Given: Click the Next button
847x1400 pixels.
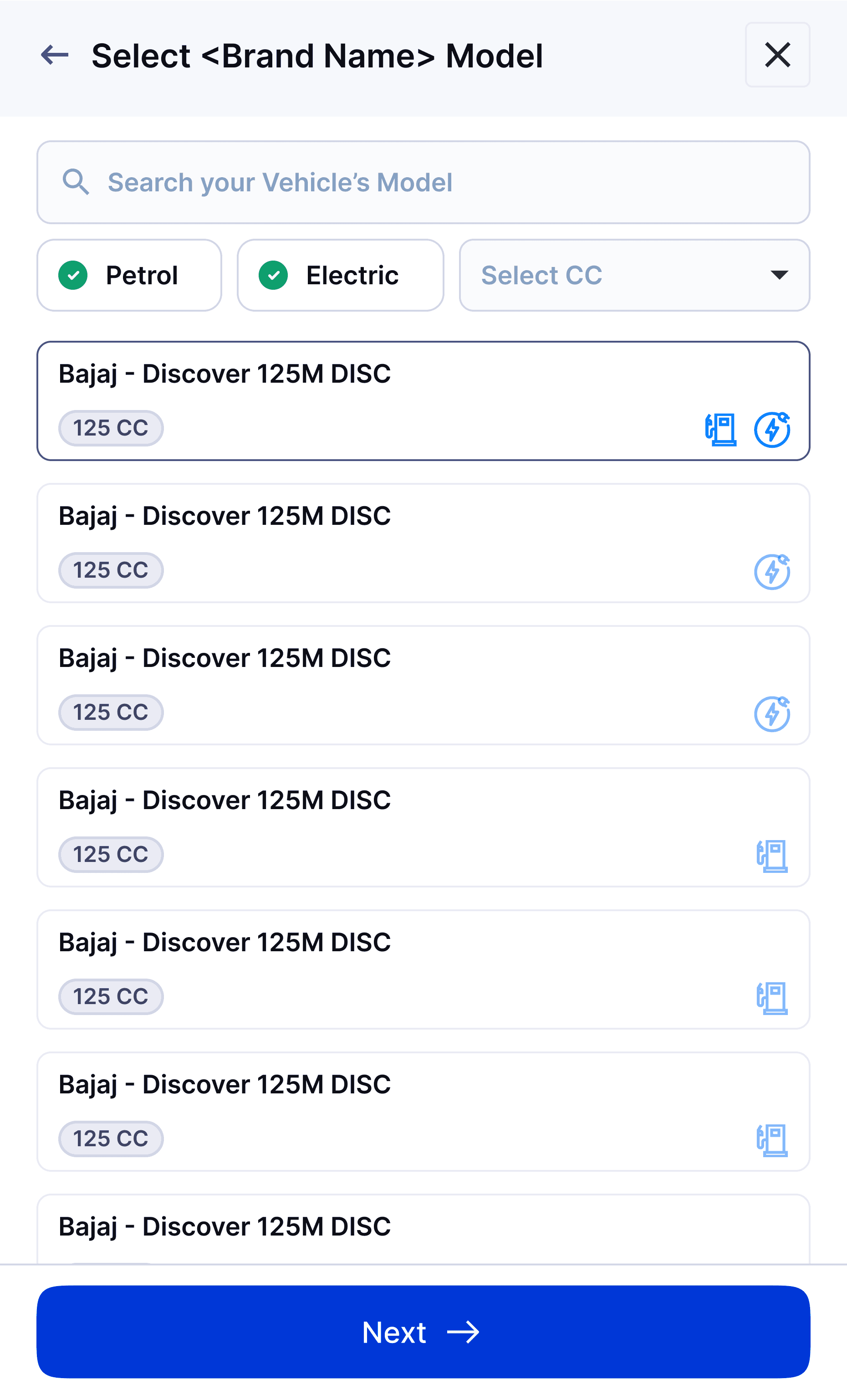Looking at the screenshot, I should (423, 1331).
